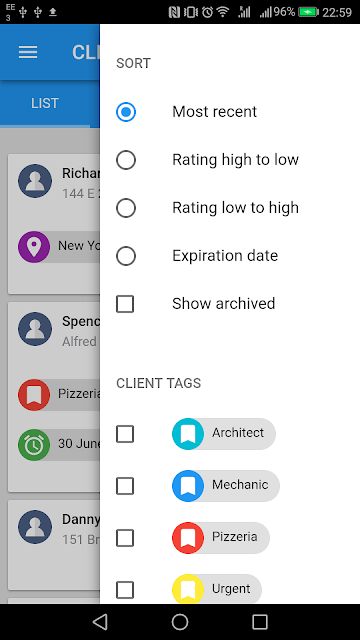The image size is (360, 640).
Task: Tick the Urgent tag checkbox
Action: tap(125, 590)
